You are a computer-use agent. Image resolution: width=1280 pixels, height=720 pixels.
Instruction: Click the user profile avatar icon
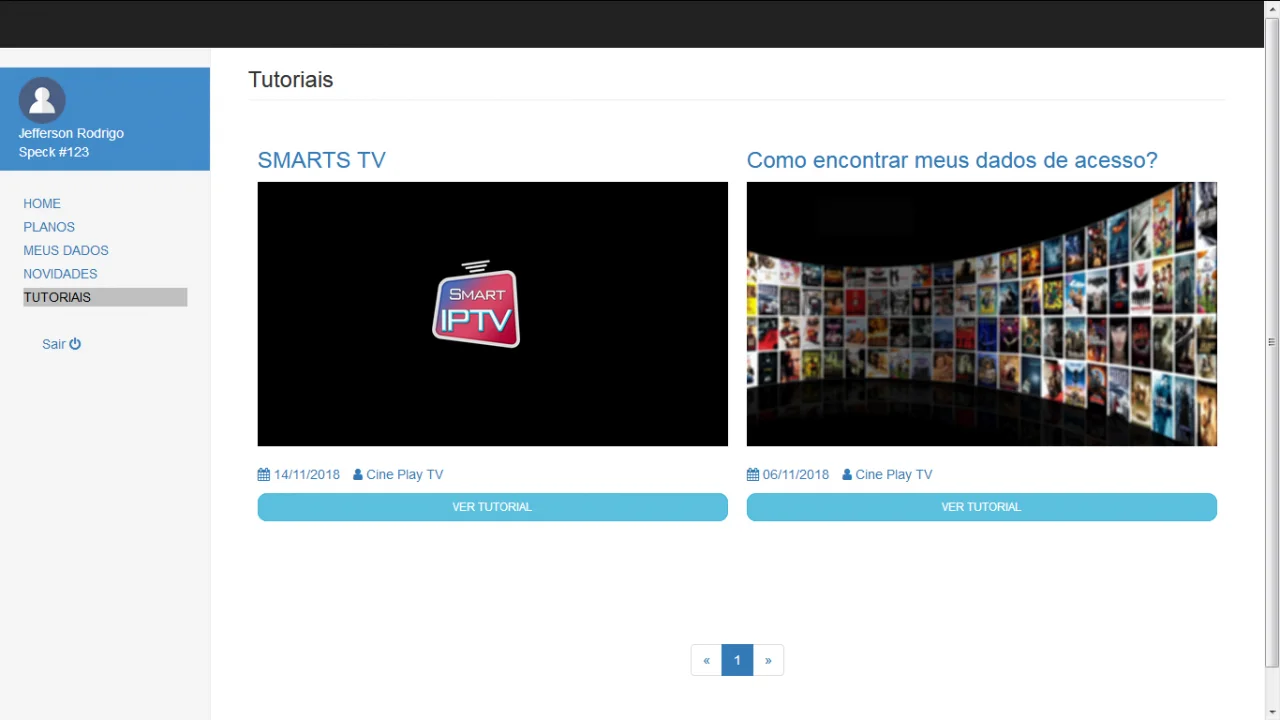(x=42, y=100)
